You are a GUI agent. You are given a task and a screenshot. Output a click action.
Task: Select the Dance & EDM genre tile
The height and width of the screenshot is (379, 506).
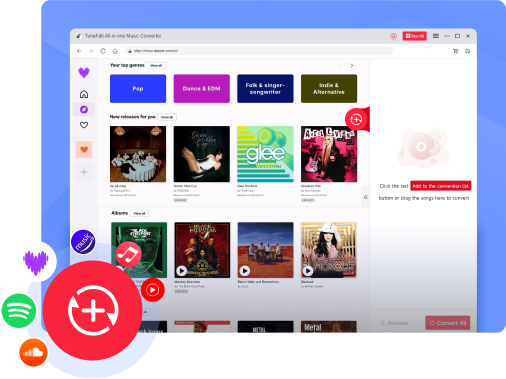[x=202, y=89]
